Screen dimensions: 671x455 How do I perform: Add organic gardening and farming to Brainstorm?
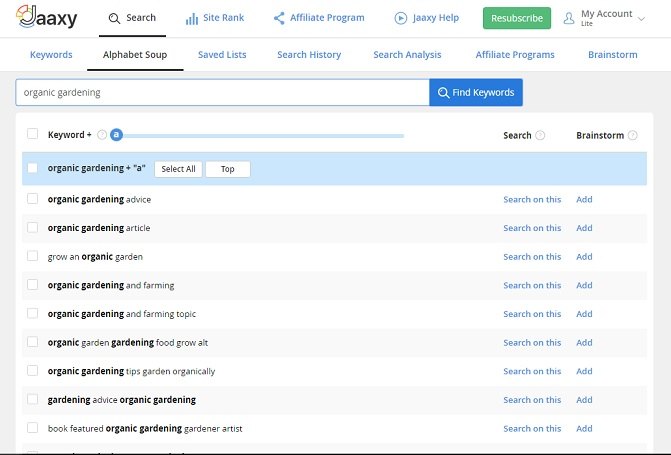(584, 285)
